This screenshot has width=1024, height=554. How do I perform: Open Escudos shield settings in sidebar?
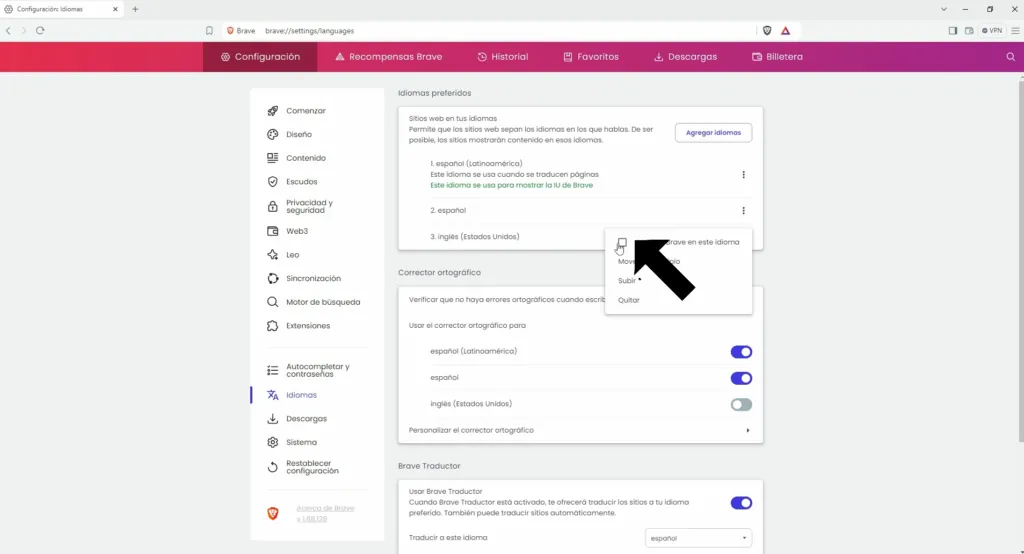tap(292, 181)
